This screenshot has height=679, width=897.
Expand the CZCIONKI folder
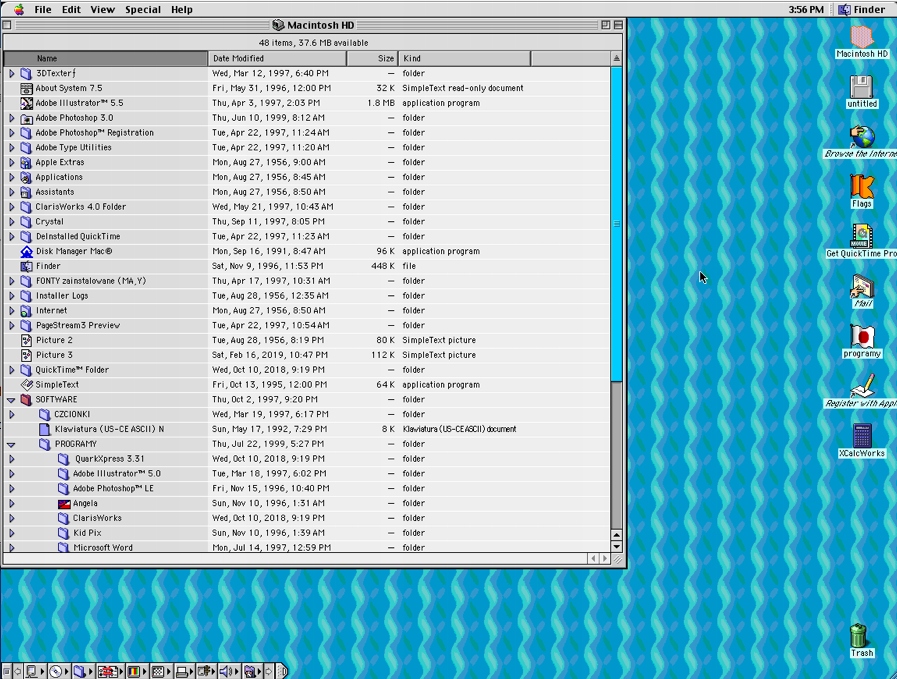pos(11,414)
